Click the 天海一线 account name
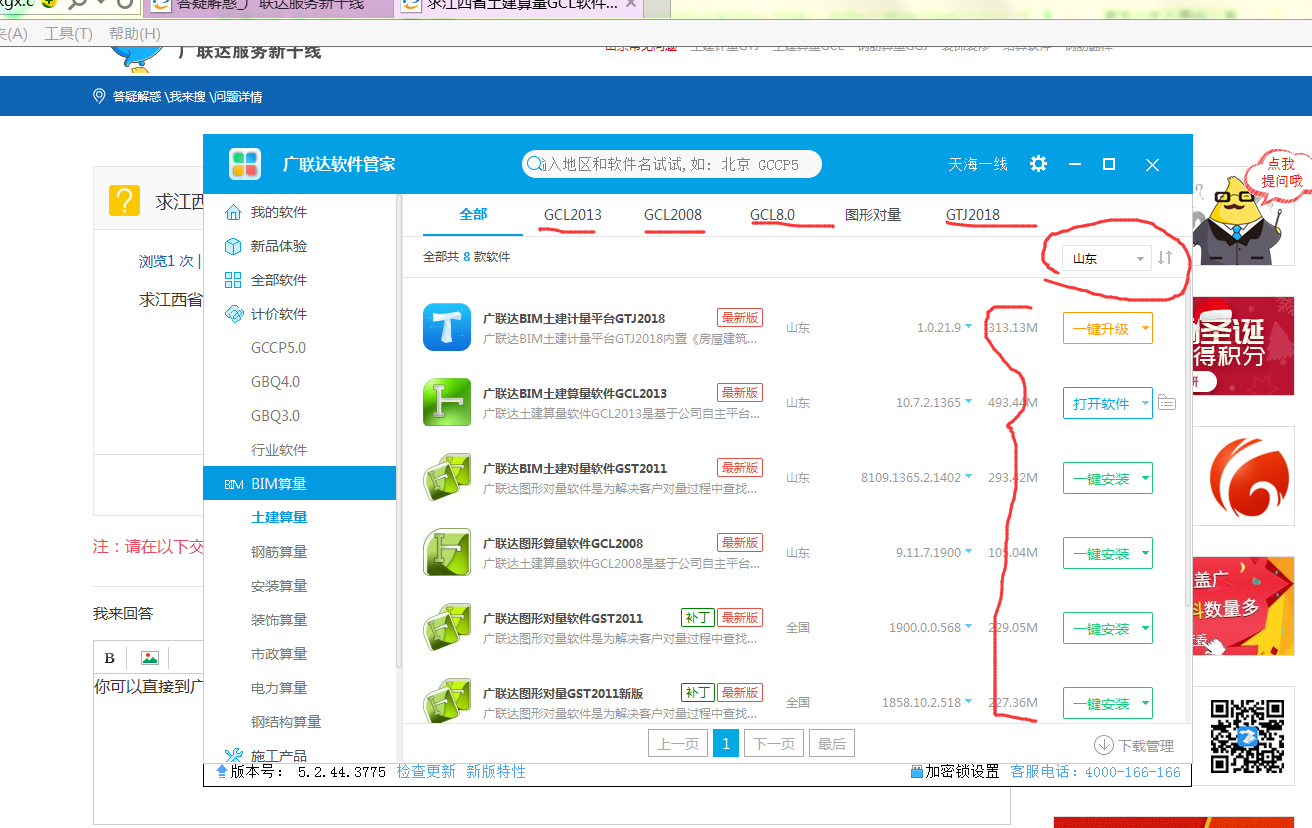This screenshot has height=828, width=1312. pos(978,164)
